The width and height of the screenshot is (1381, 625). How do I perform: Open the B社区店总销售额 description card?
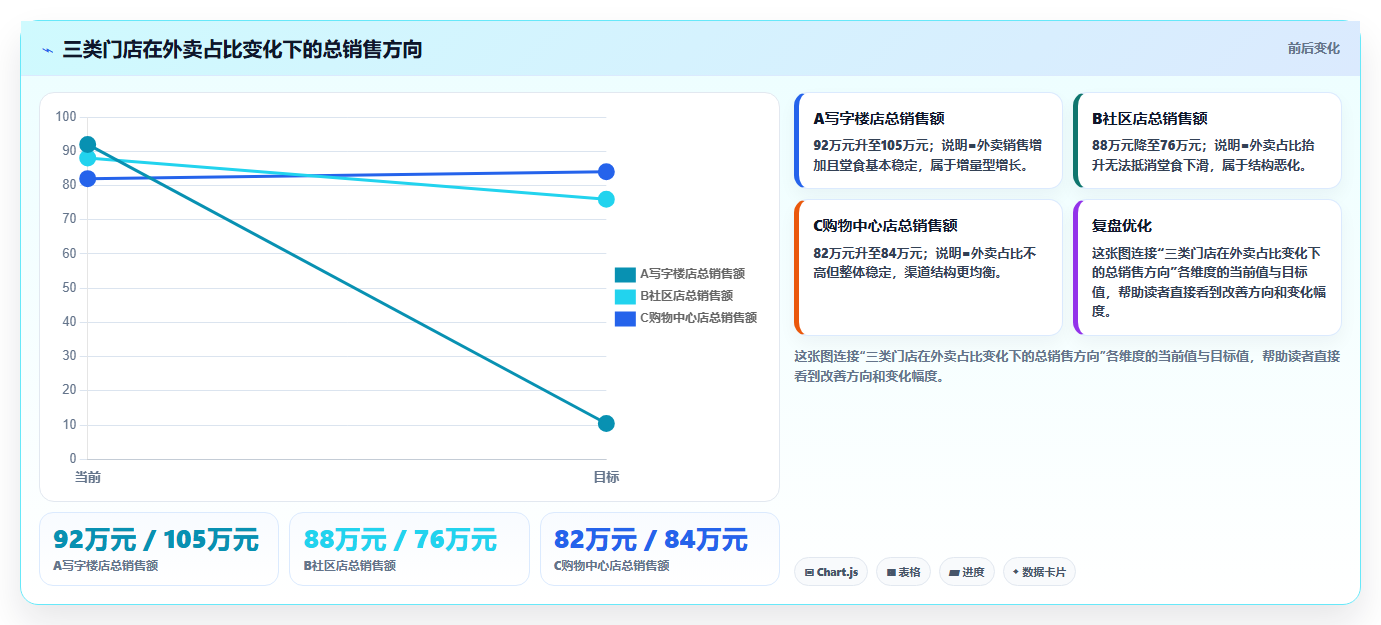(x=1207, y=140)
